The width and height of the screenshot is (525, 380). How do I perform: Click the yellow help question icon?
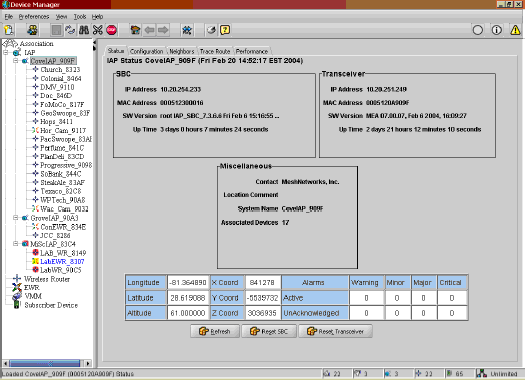click(225, 30)
